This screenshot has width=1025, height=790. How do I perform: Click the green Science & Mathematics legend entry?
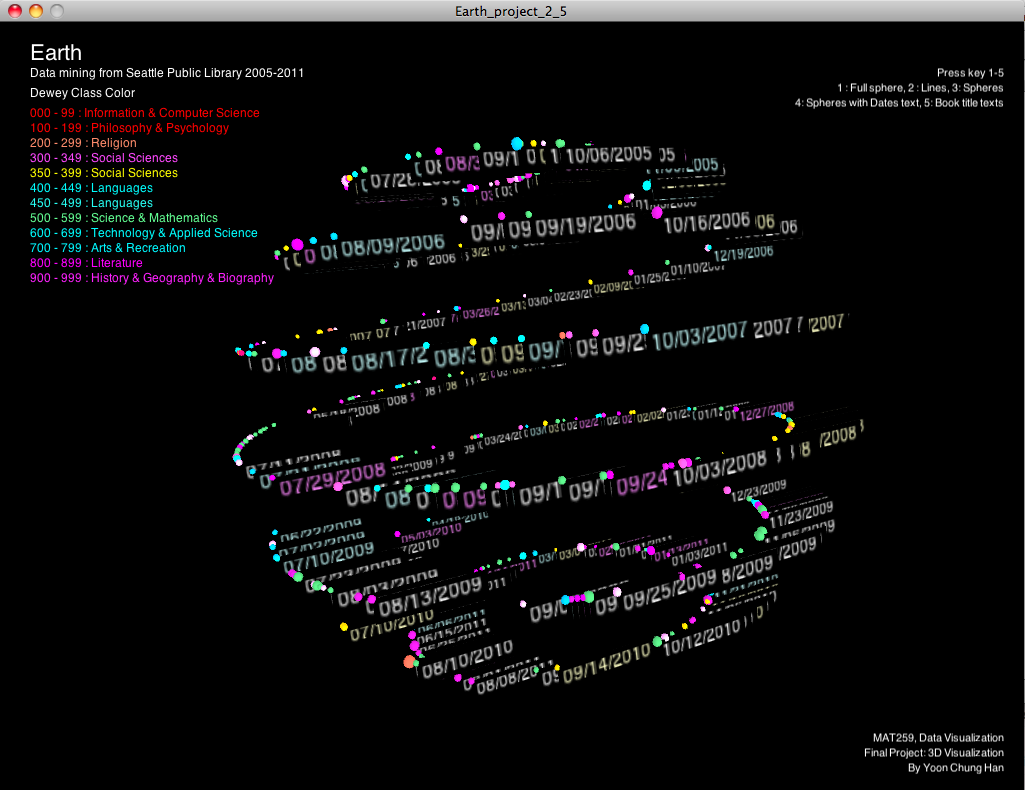[x=124, y=218]
